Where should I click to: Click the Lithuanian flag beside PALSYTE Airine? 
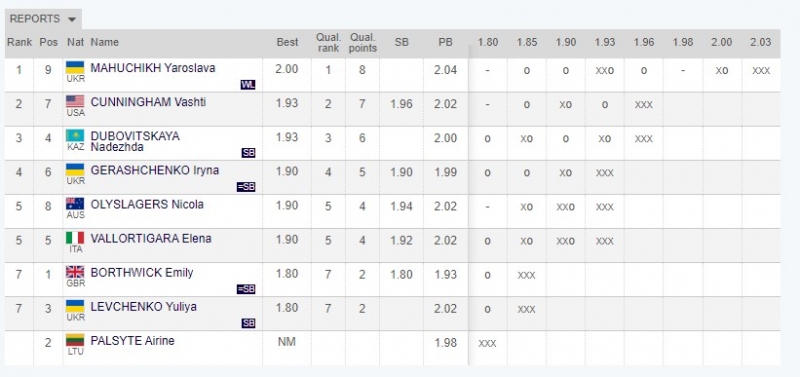[75, 340]
